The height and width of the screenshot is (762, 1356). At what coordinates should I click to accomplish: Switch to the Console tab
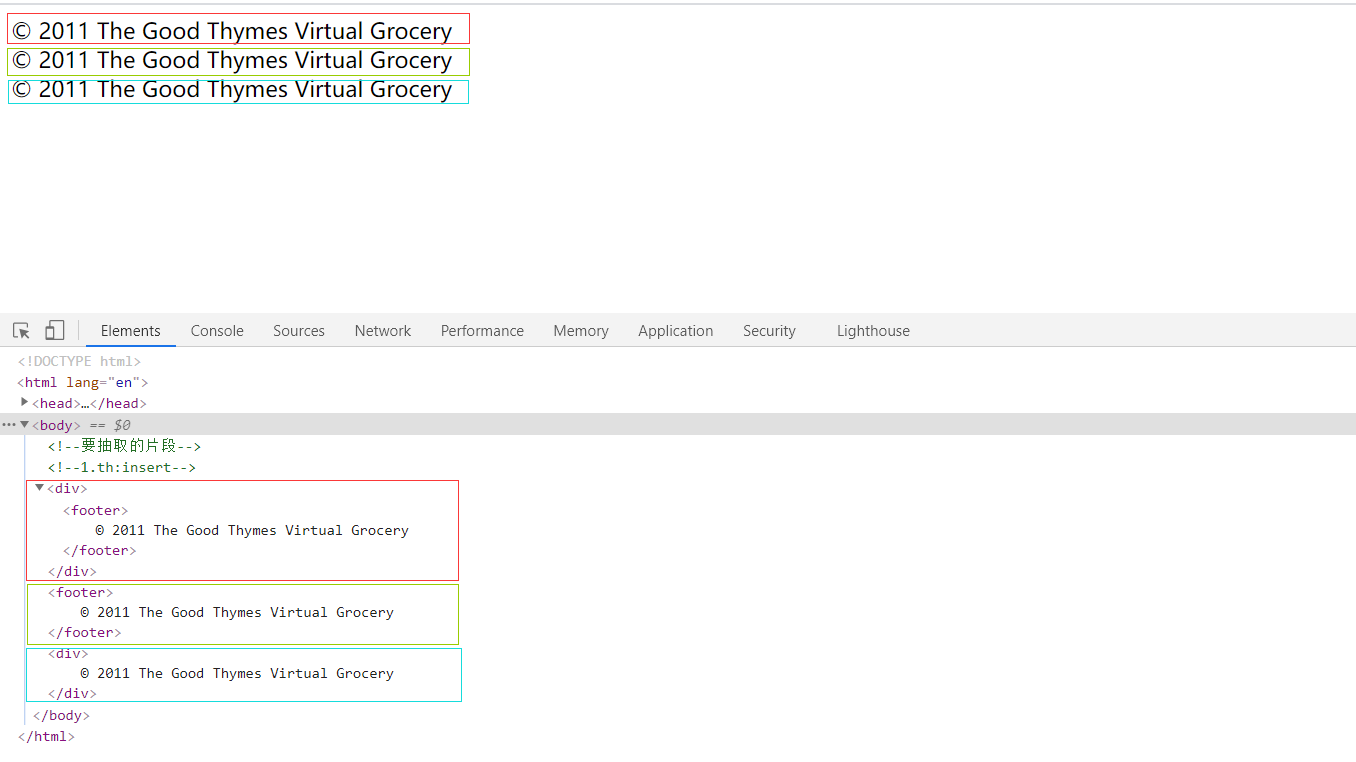click(217, 331)
